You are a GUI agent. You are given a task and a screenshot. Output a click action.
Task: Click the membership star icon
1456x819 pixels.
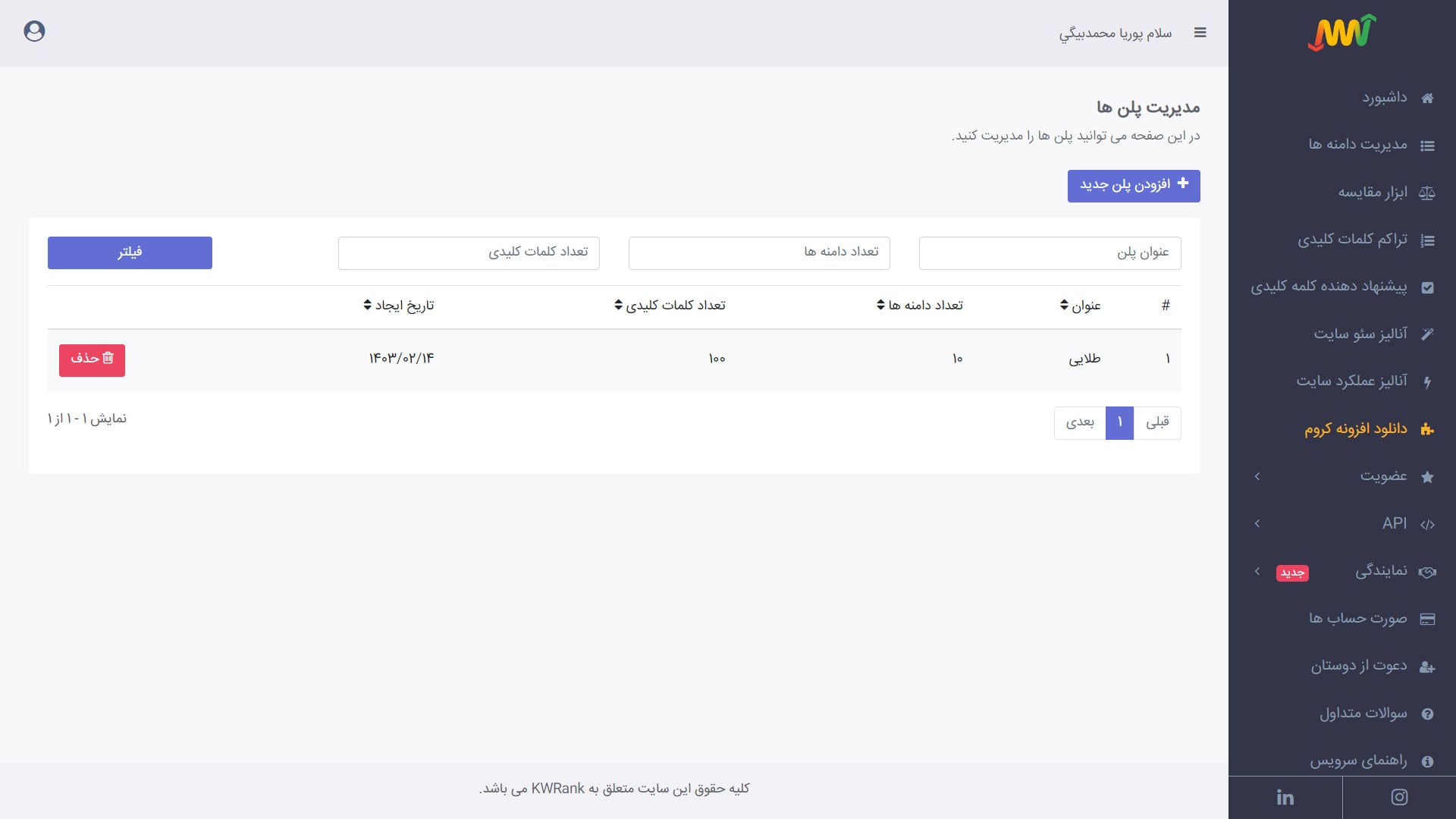1427,477
